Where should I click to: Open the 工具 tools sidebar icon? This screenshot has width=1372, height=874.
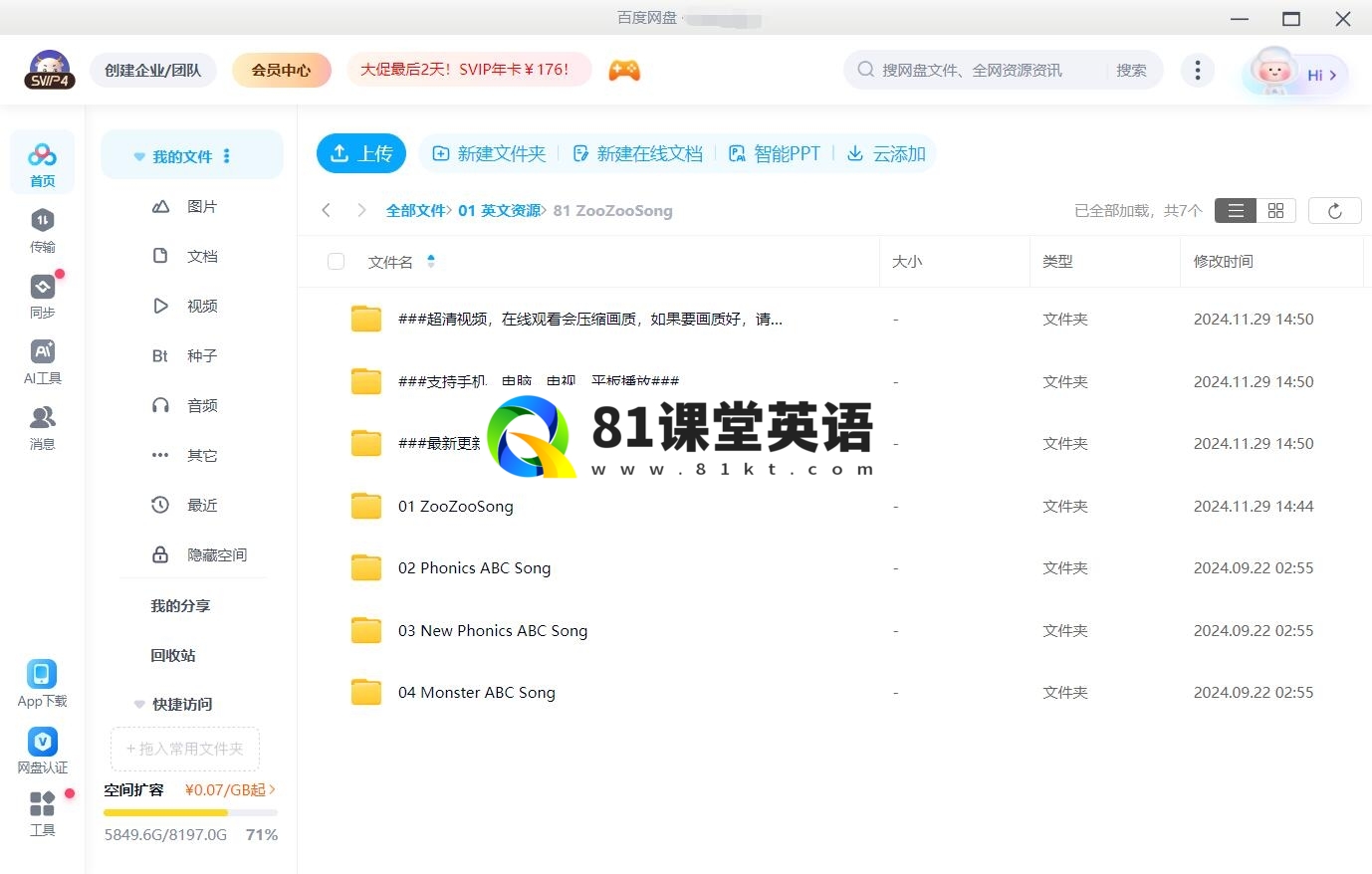coord(42,813)
